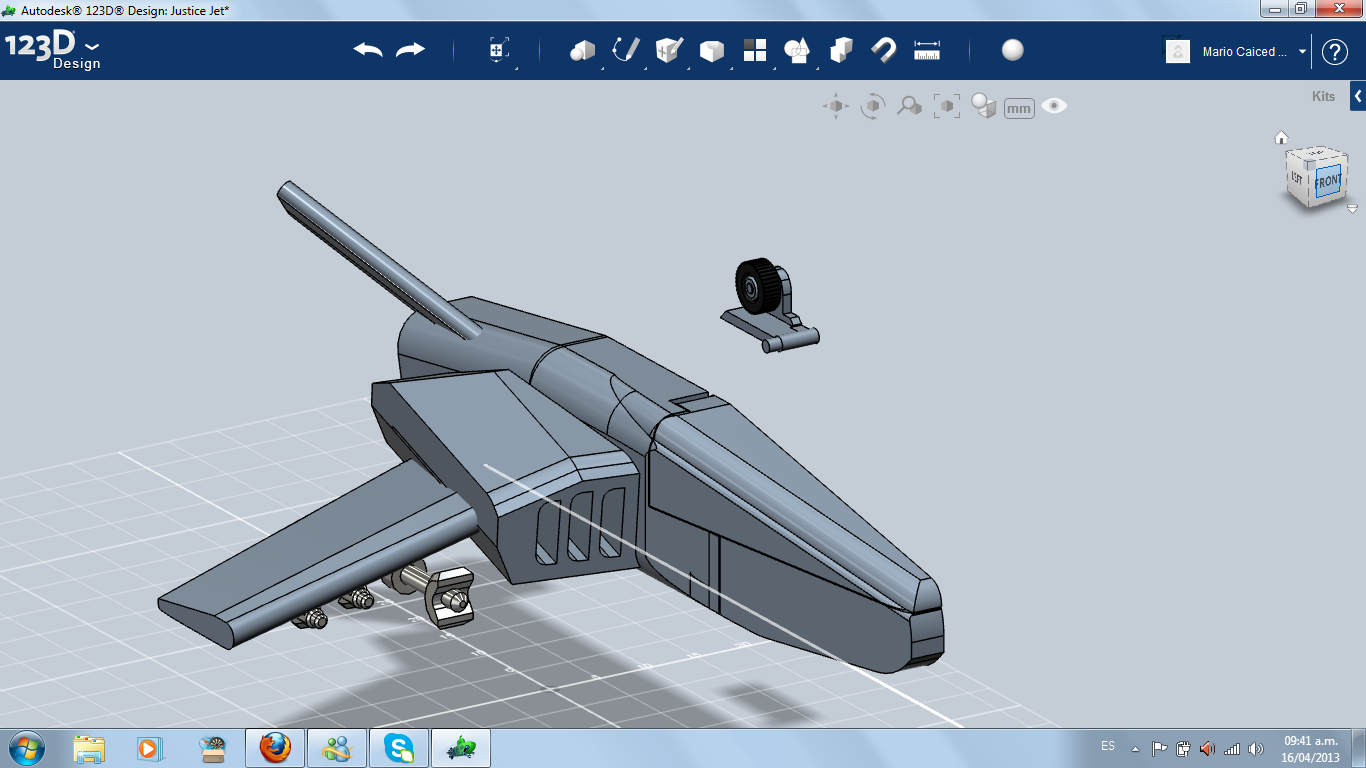
Task: Open the Transform tool in the toolbar
Action: coord(499,51)
